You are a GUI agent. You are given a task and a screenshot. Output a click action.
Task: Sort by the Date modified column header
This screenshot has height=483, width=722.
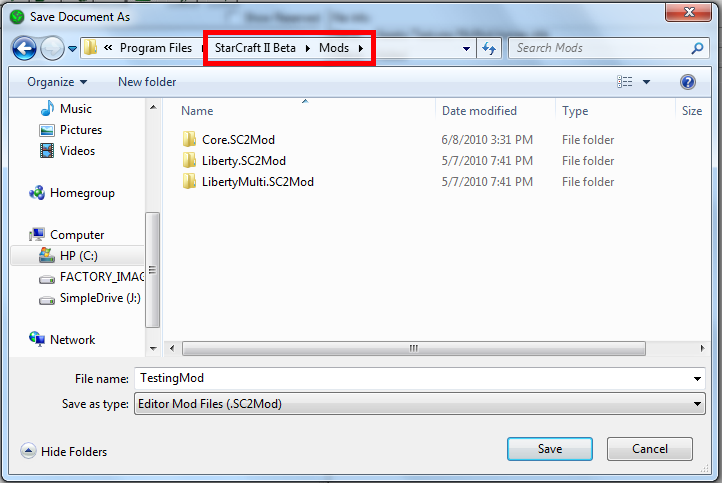click(479, 111)
